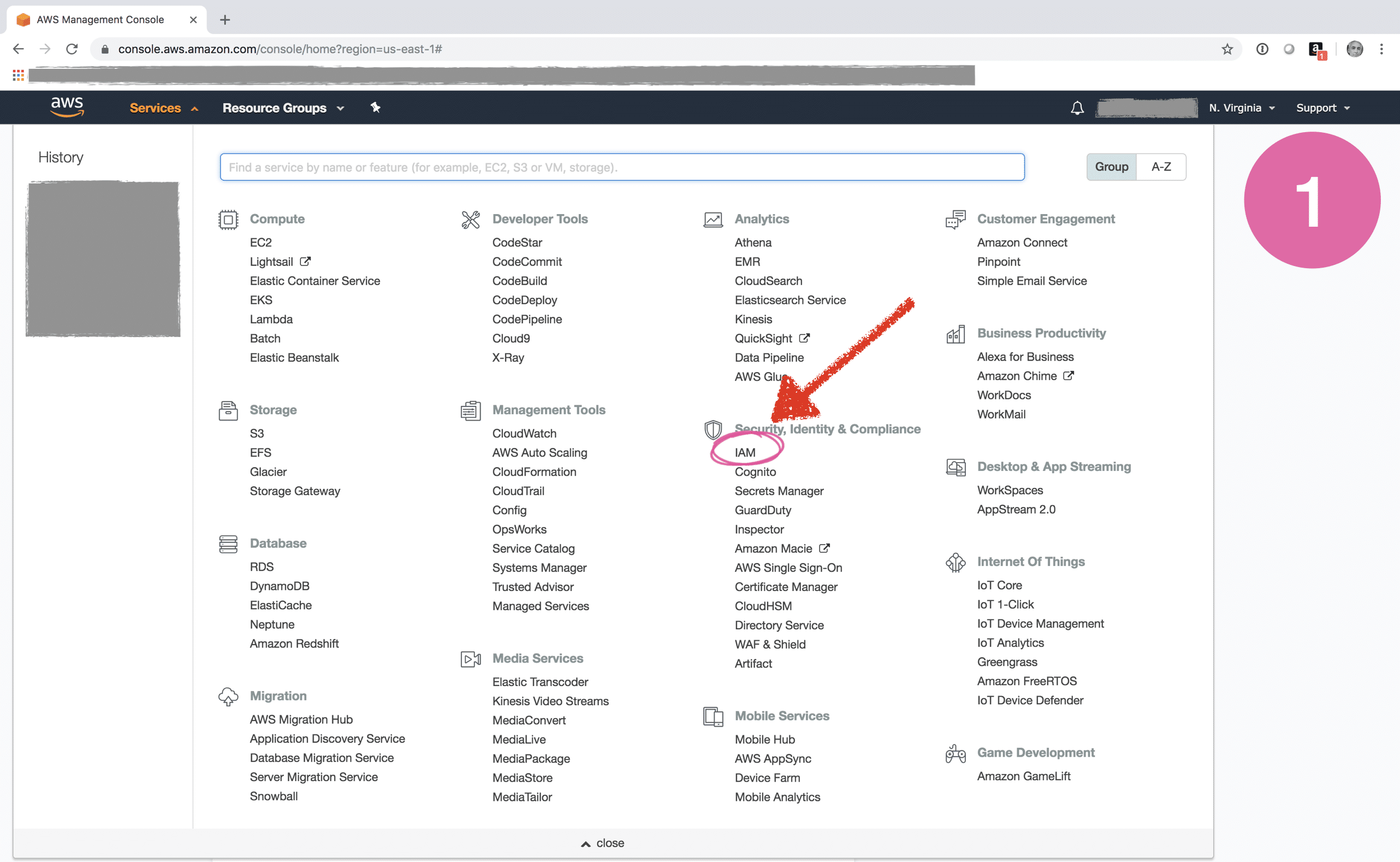Image resolution: width=1400 pixels, height=862 pixels.
Task: Click the external-link icon beside Amazon Macie
Action: pos(824,548)
